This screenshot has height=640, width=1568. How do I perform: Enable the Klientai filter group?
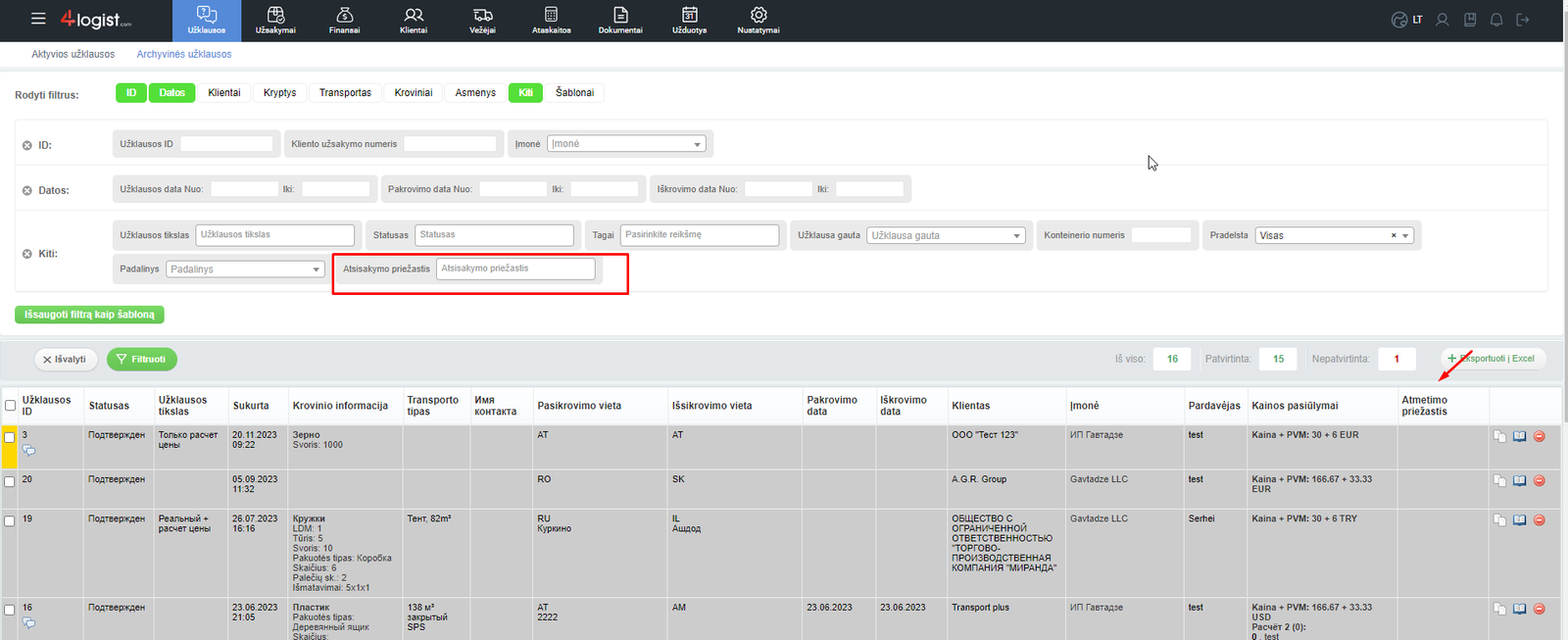click(x=224, y=92)
